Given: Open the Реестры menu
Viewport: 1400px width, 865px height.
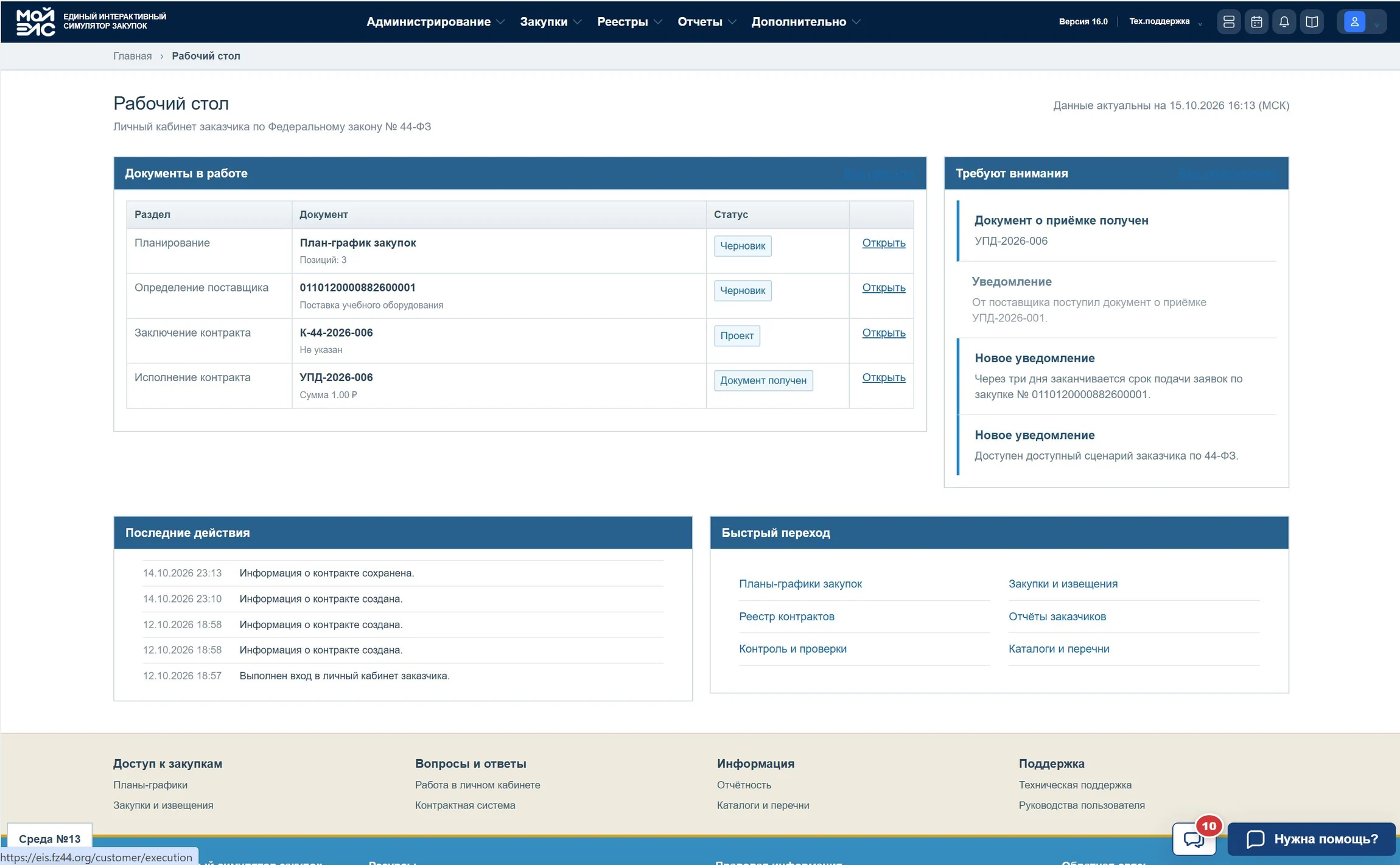Looking at the screenshot, I should pyautogui.click(x=629, y=21).
